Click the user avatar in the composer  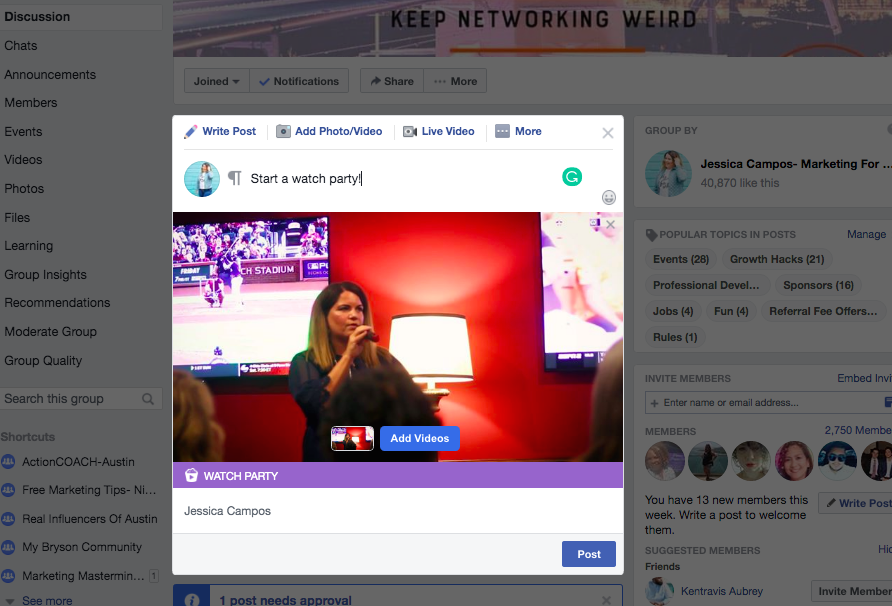202,179
